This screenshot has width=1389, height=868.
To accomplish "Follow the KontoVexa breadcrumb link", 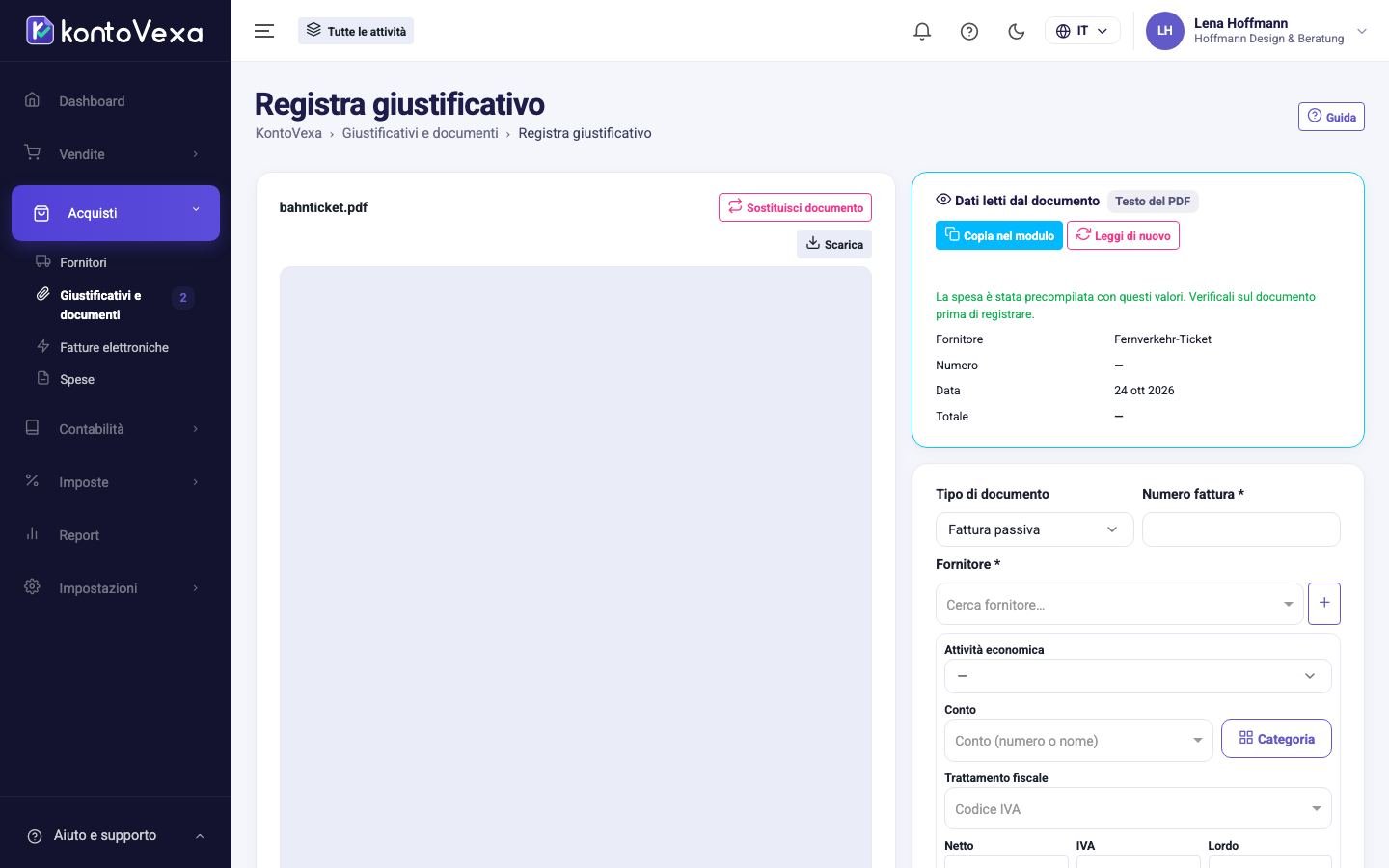I will (288, 133).
